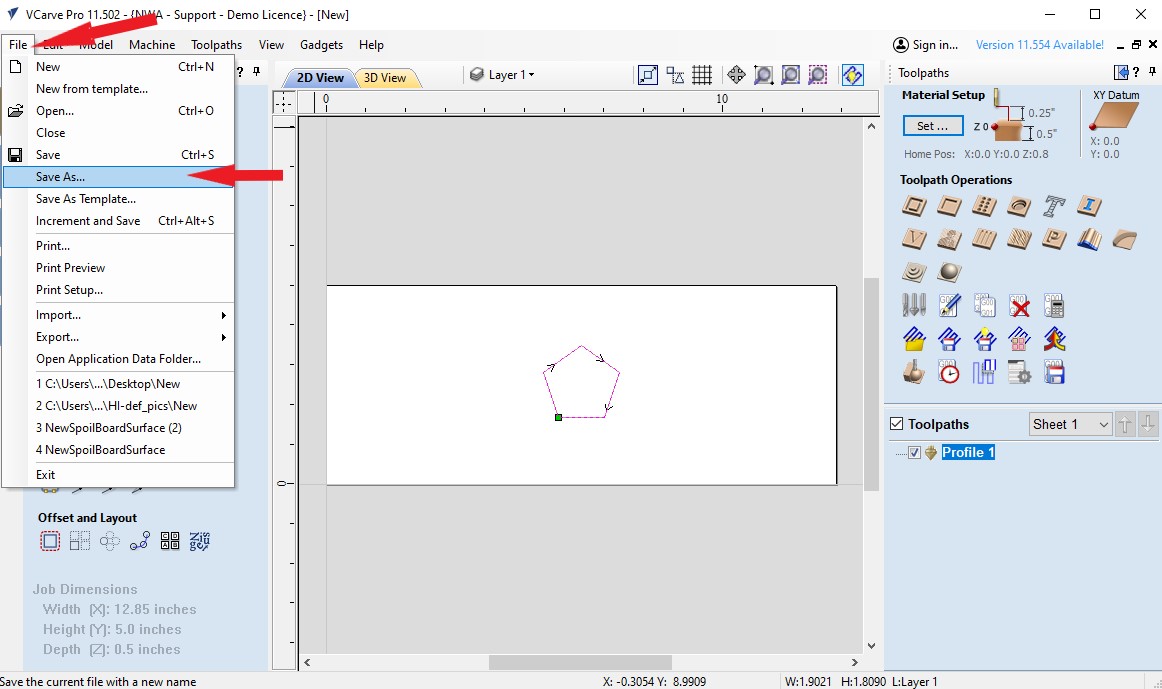The image size is (1162, 689).
Task: Expand the Export submenu
Action: 119,337
